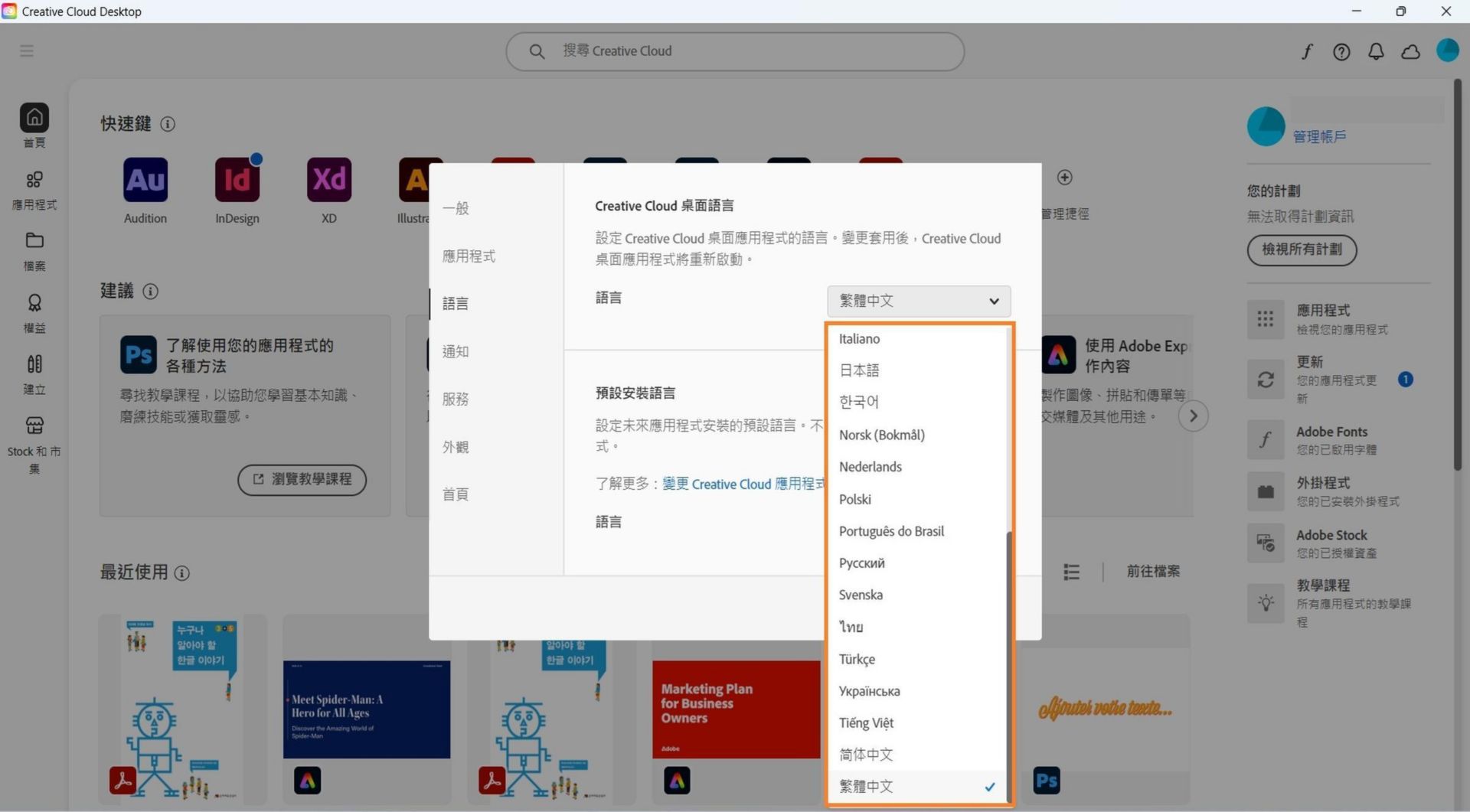
Task: Switch recent files to list view icon
Action: click(1071, 572)
